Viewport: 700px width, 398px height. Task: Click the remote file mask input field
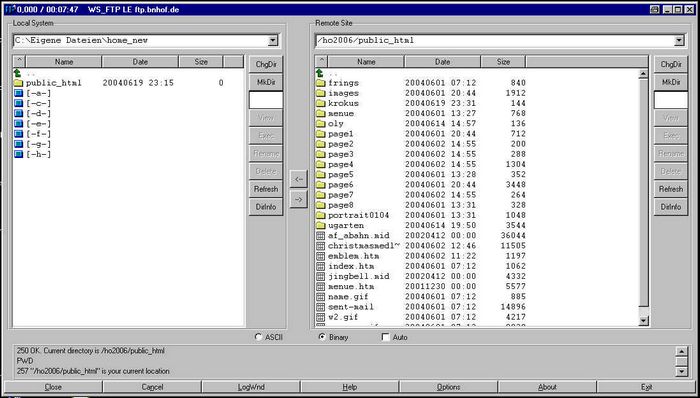[671, 100]
